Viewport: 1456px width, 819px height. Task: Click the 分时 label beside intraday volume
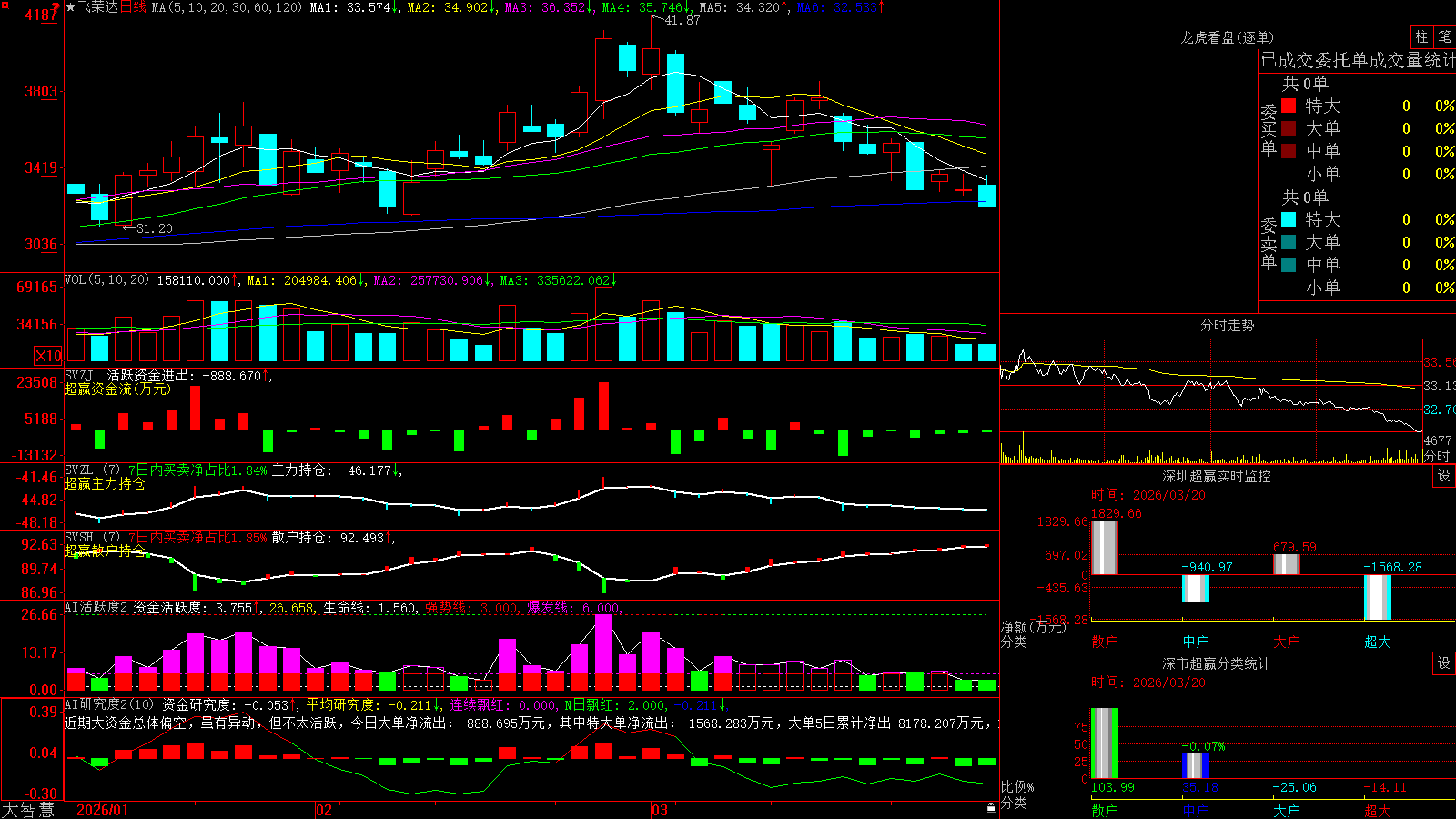point(1436,455)
